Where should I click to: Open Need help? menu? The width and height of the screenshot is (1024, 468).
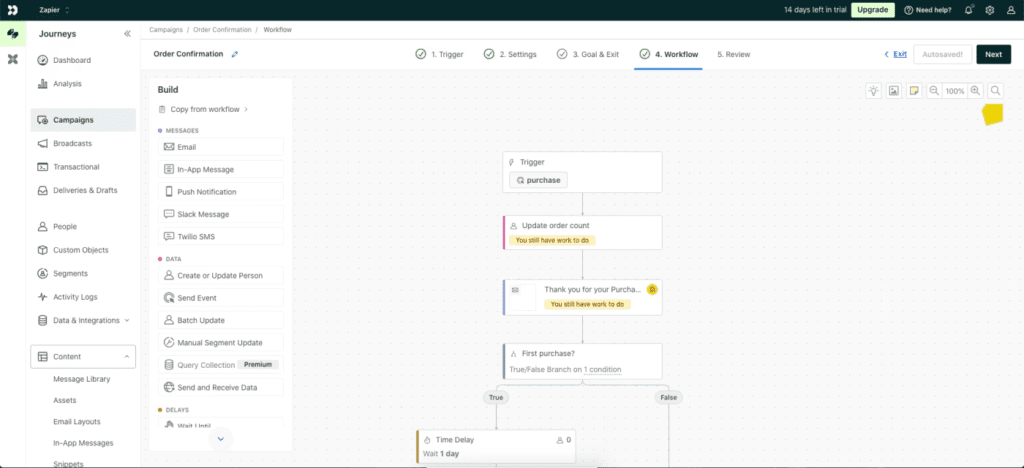927,10
